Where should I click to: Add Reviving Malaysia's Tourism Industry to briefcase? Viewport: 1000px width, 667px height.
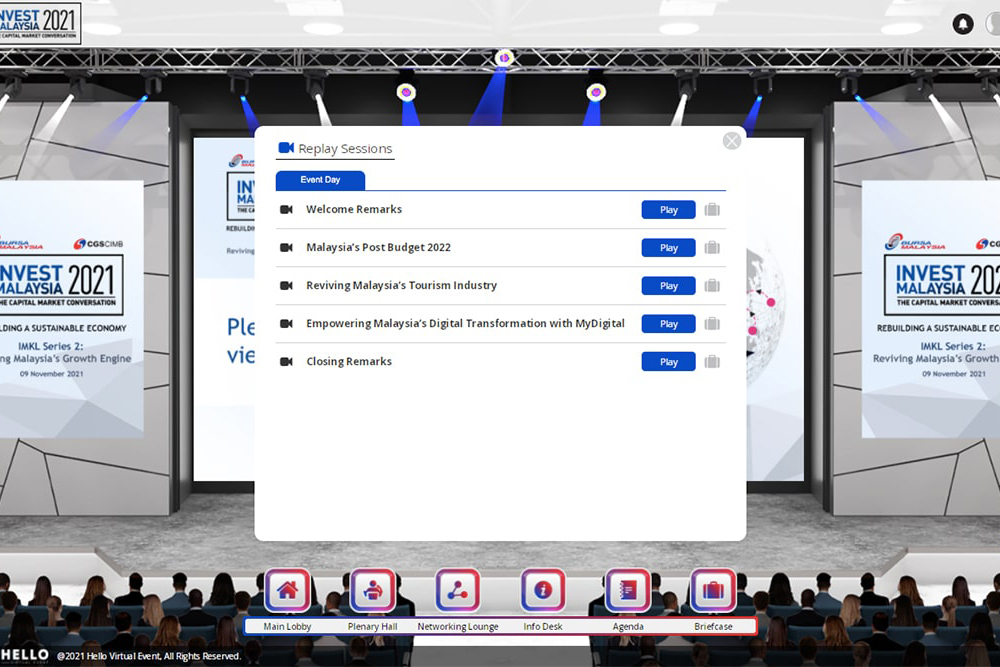click(x=712, y=286)
